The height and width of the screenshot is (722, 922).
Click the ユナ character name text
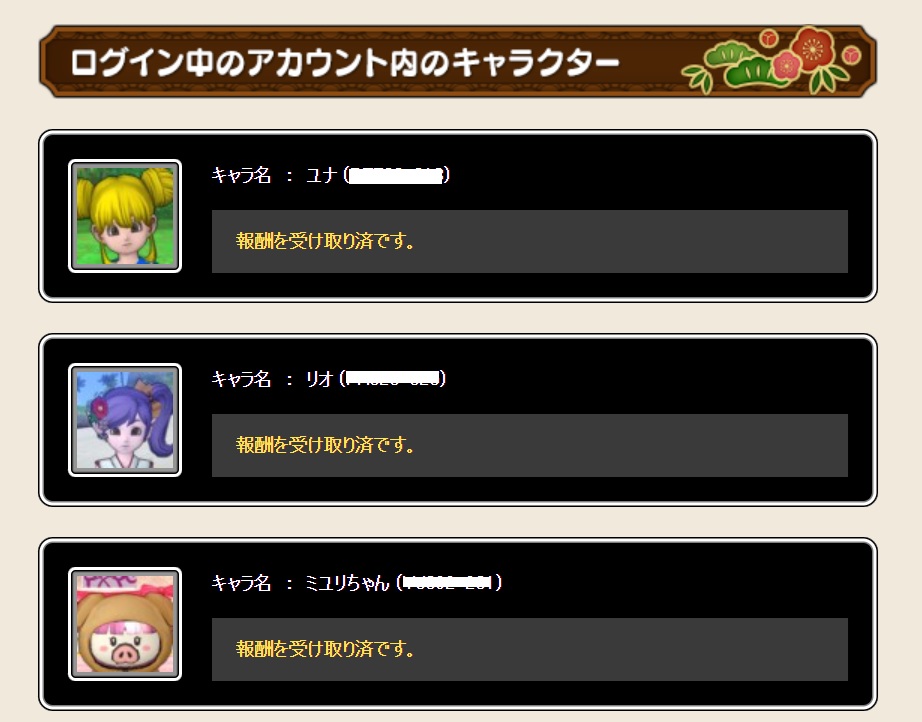coord(321,175)
